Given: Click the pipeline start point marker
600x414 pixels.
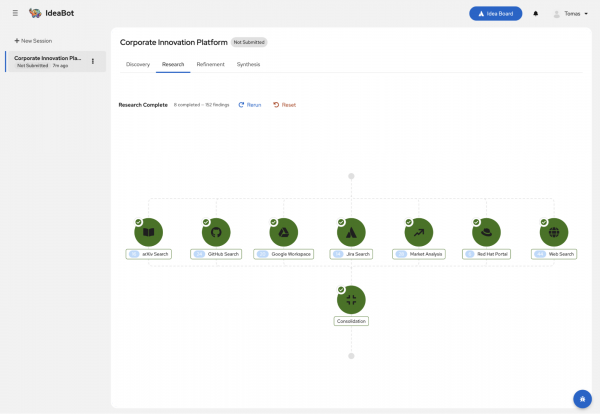Looking at the screenshot, I should point(351,176).
